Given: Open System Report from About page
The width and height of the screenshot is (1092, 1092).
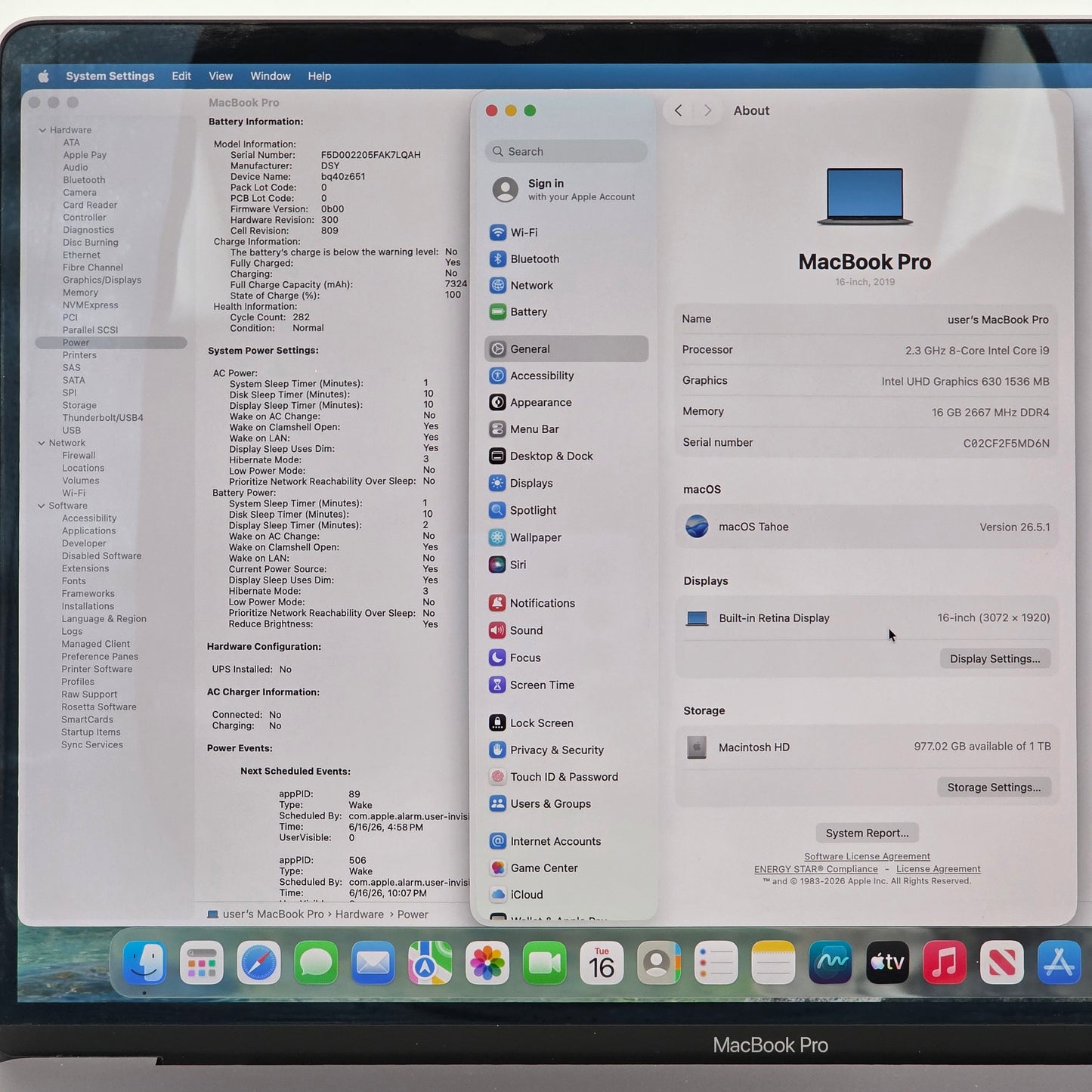Looking at the screenshot, I should [x=868, y=833].
